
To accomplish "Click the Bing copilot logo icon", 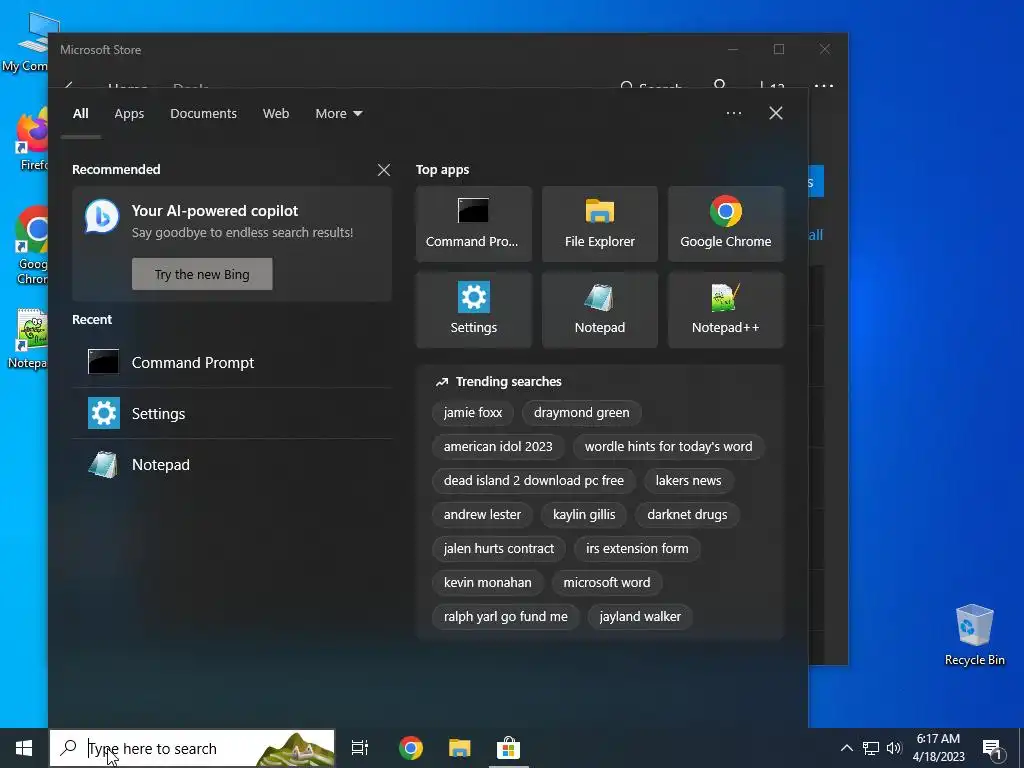I will coord(102,217).
